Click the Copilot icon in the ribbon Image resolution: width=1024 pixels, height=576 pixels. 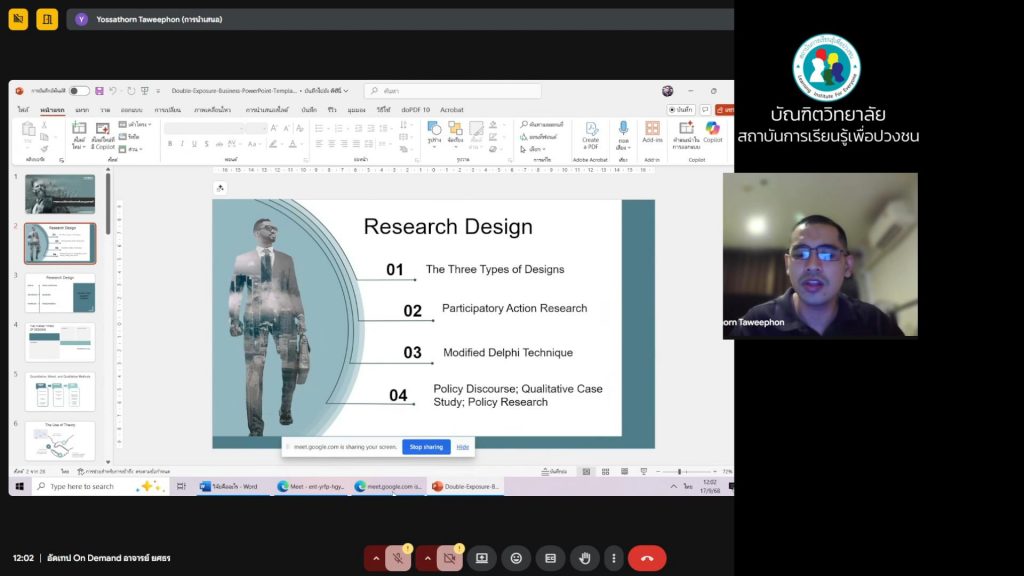click(x=712, y=131)
